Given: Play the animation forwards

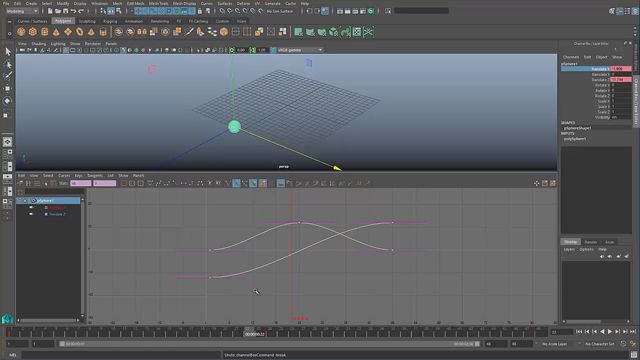Looking at the screenshot, I should (610, 332).
